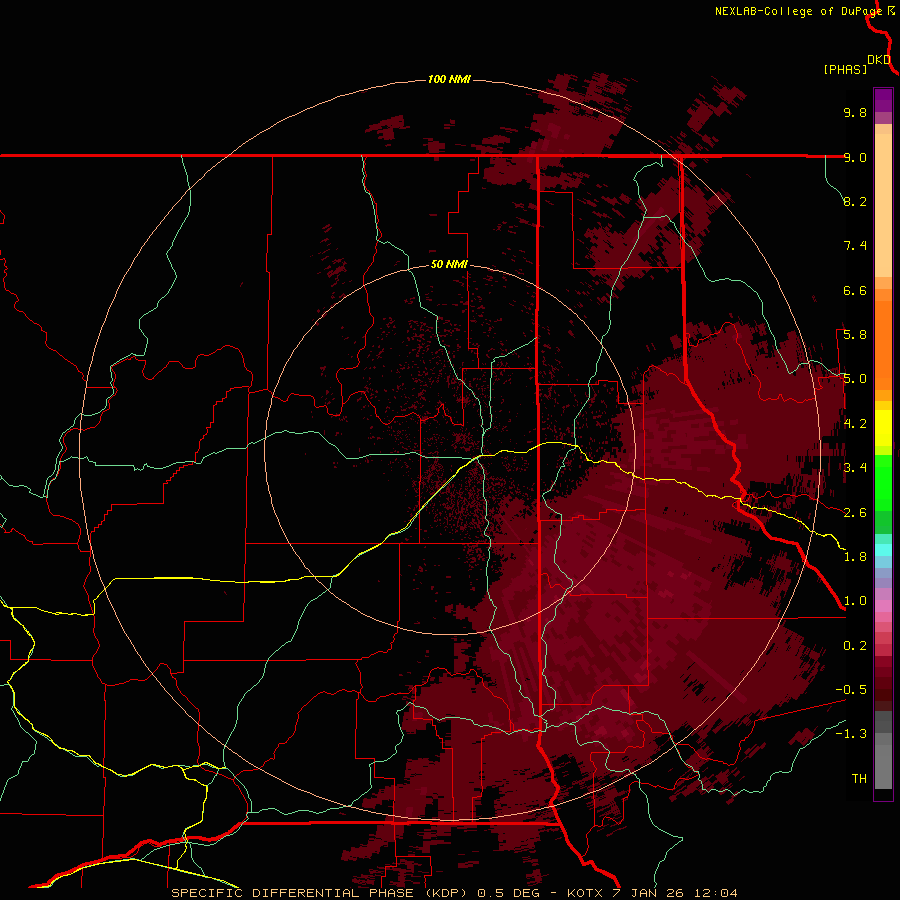Pick the cyan swatch beside 1.8
This screenshot has width=900, height=900.
883,550
